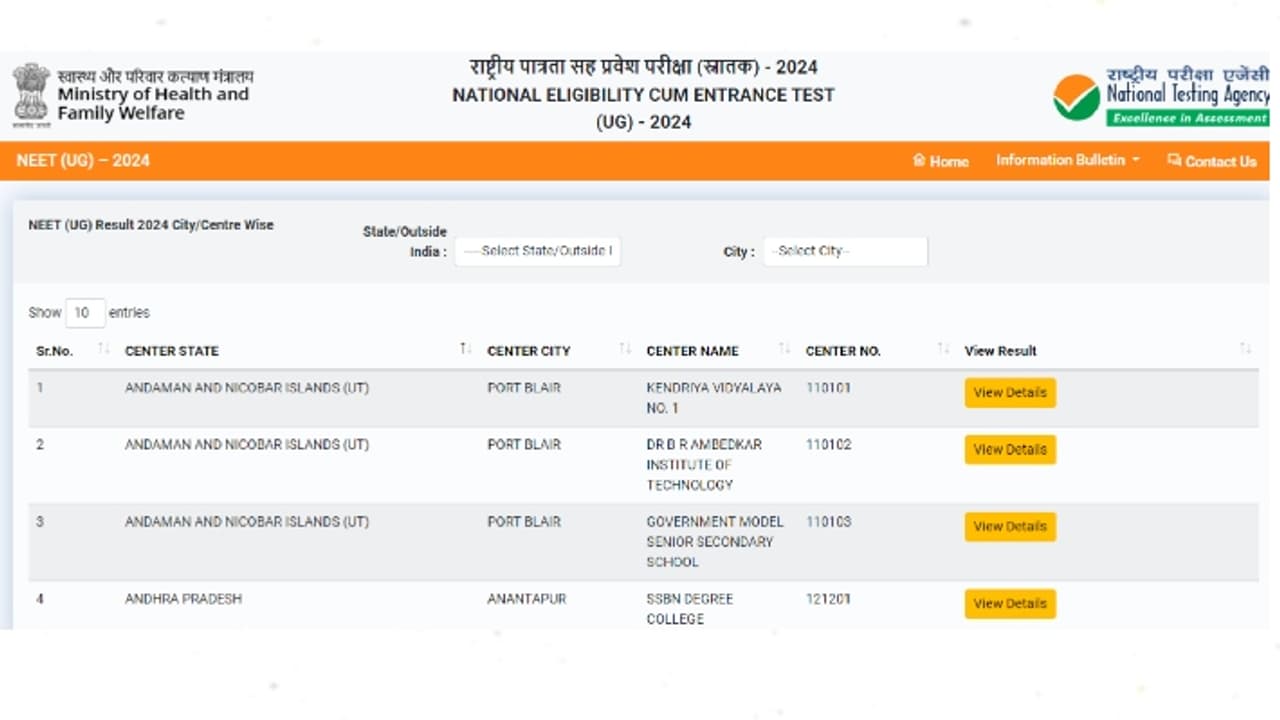Viewport: 1280px width, 720px height.
Task: Click View Details for SSBN Degree College
Action: tap(1009, 603)
